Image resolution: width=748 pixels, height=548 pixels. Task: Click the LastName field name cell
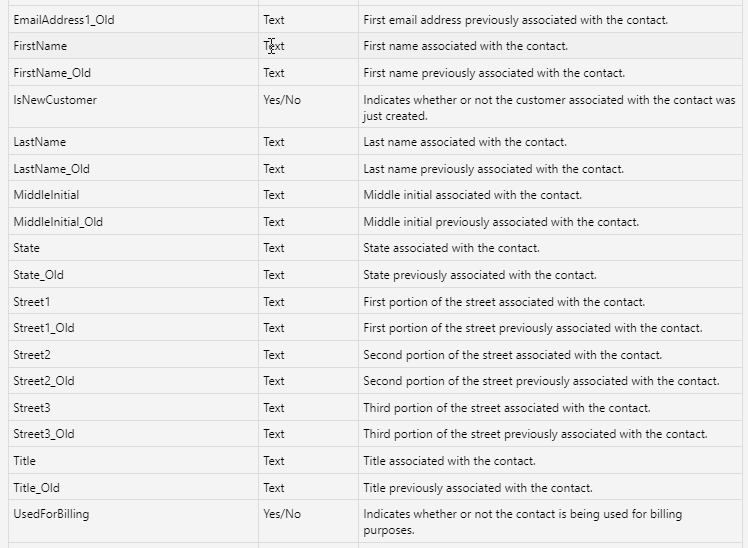(39, 142)
